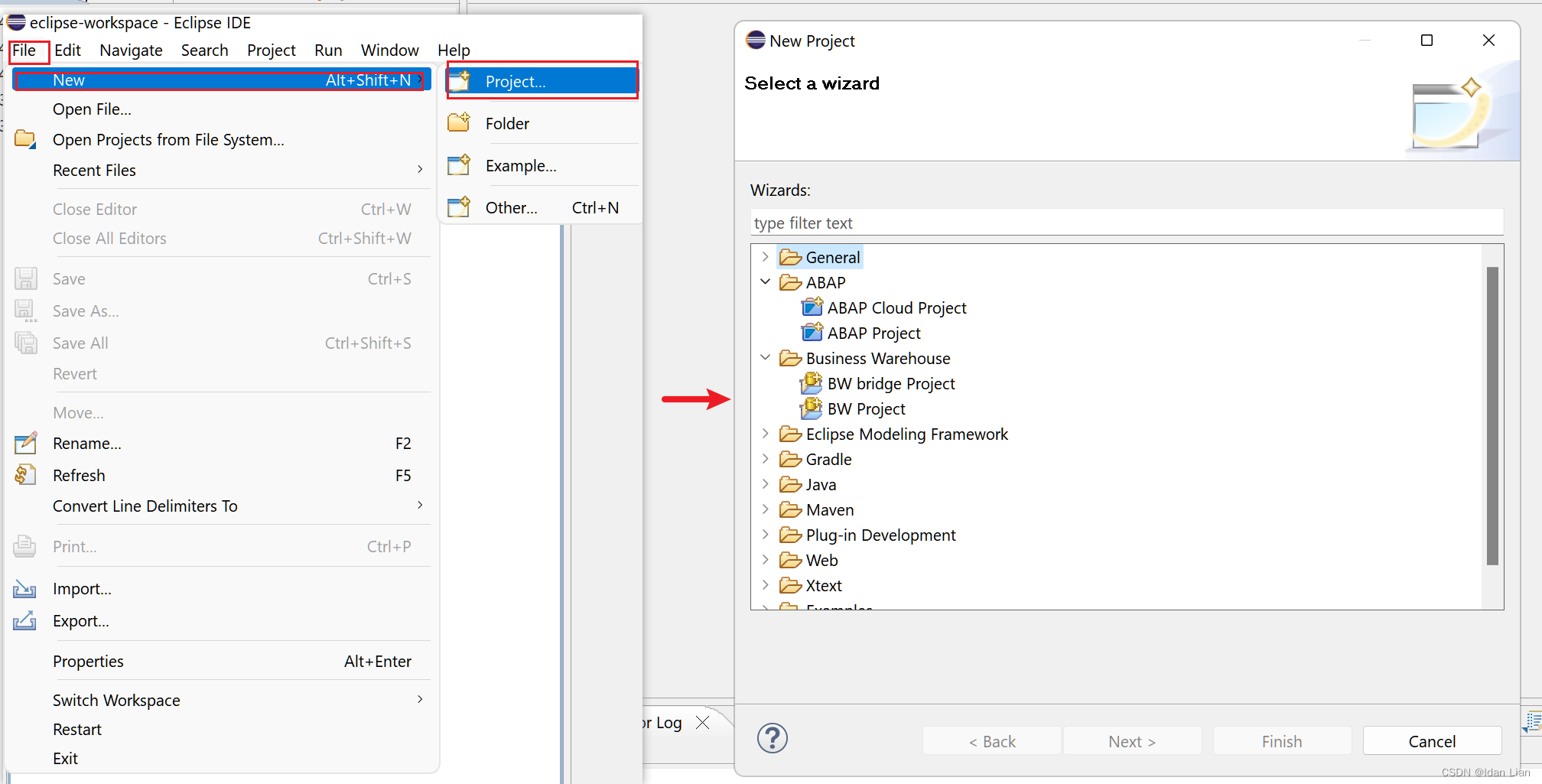Click the ABAP Cloud Project icon
This screenshot has height=784, width=1542.
pos(812,307)
